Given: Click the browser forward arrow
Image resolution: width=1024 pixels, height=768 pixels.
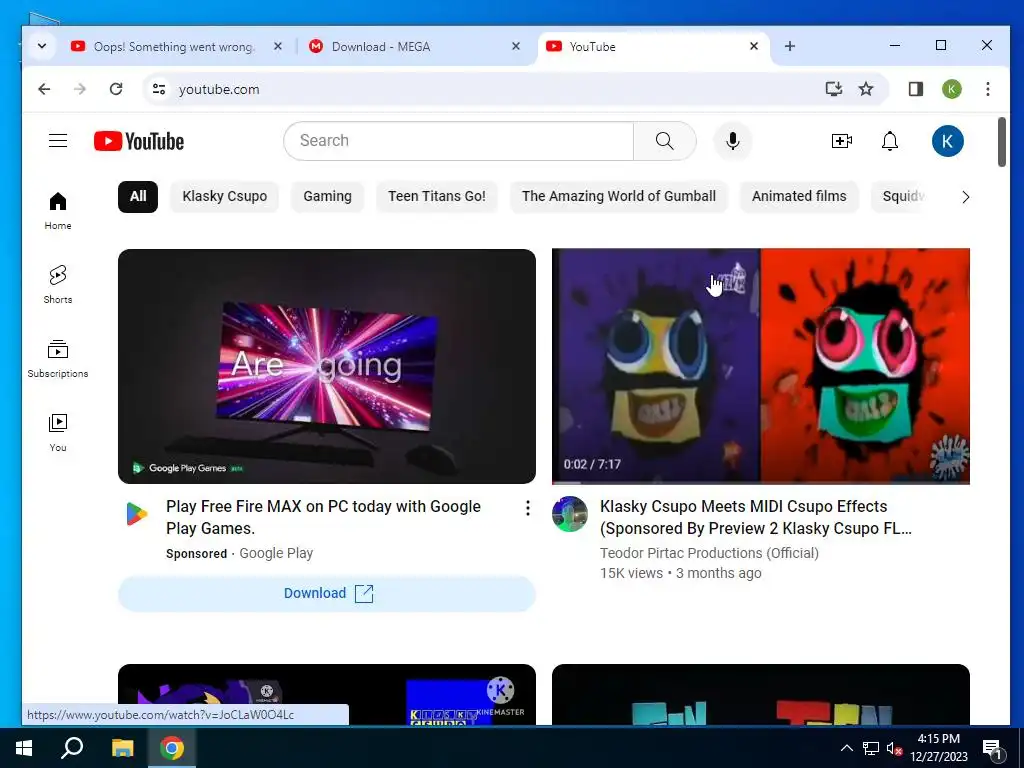Looking at the screenshot, I should (x=80, y=89).
